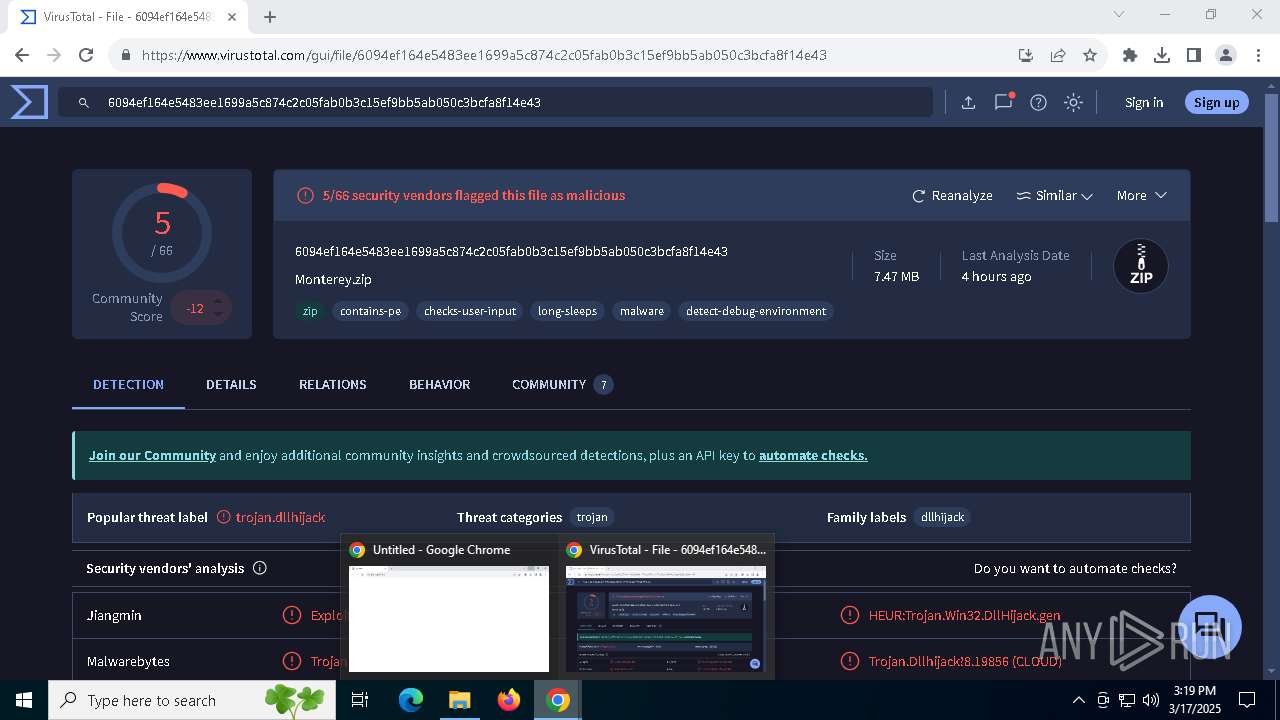Viewport: 1280px width, 720px height.
Task: Open Windows Start menu
Action: point(23,700)
